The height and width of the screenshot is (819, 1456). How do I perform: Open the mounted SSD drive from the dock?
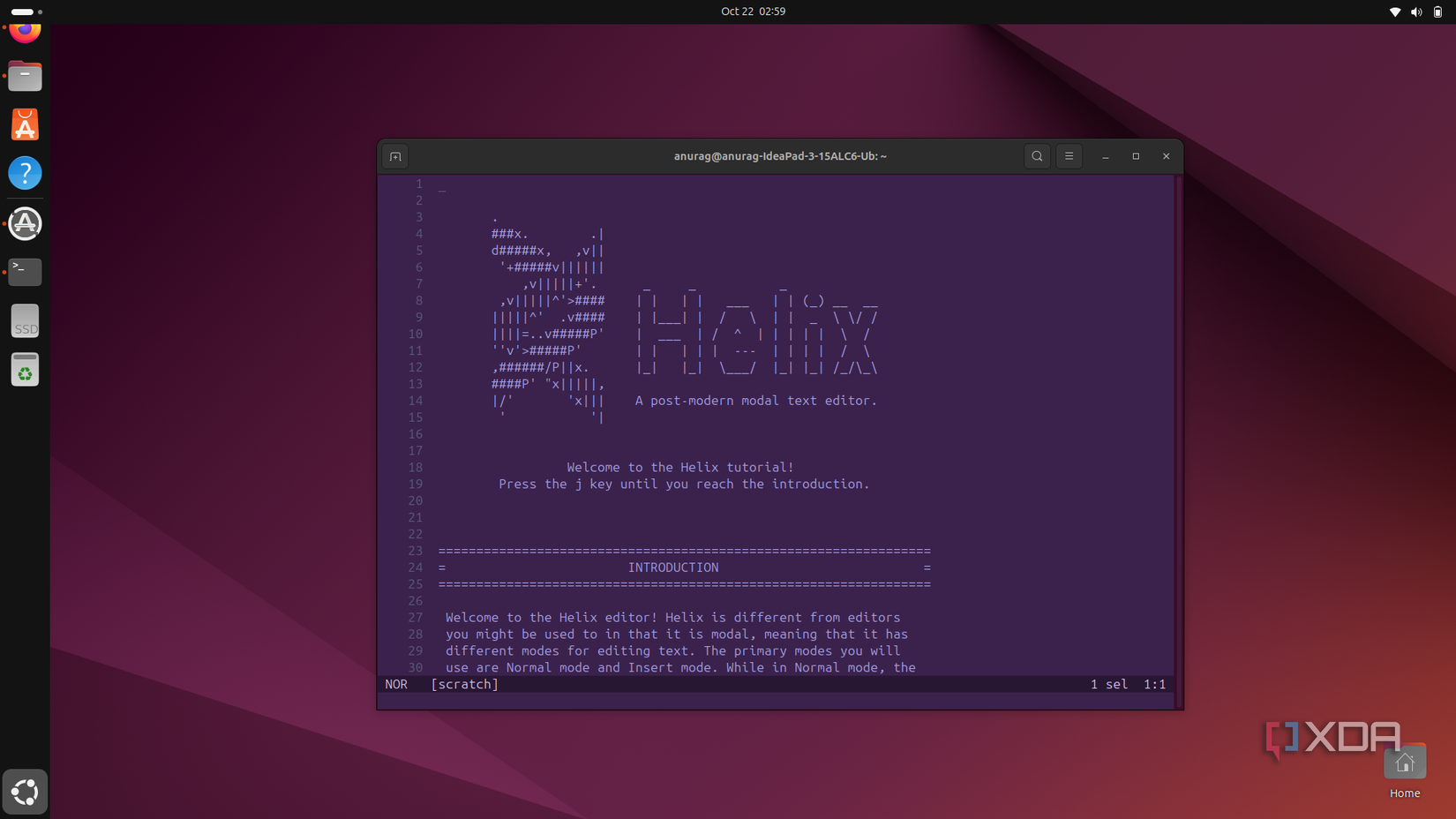tap(25, 320)
